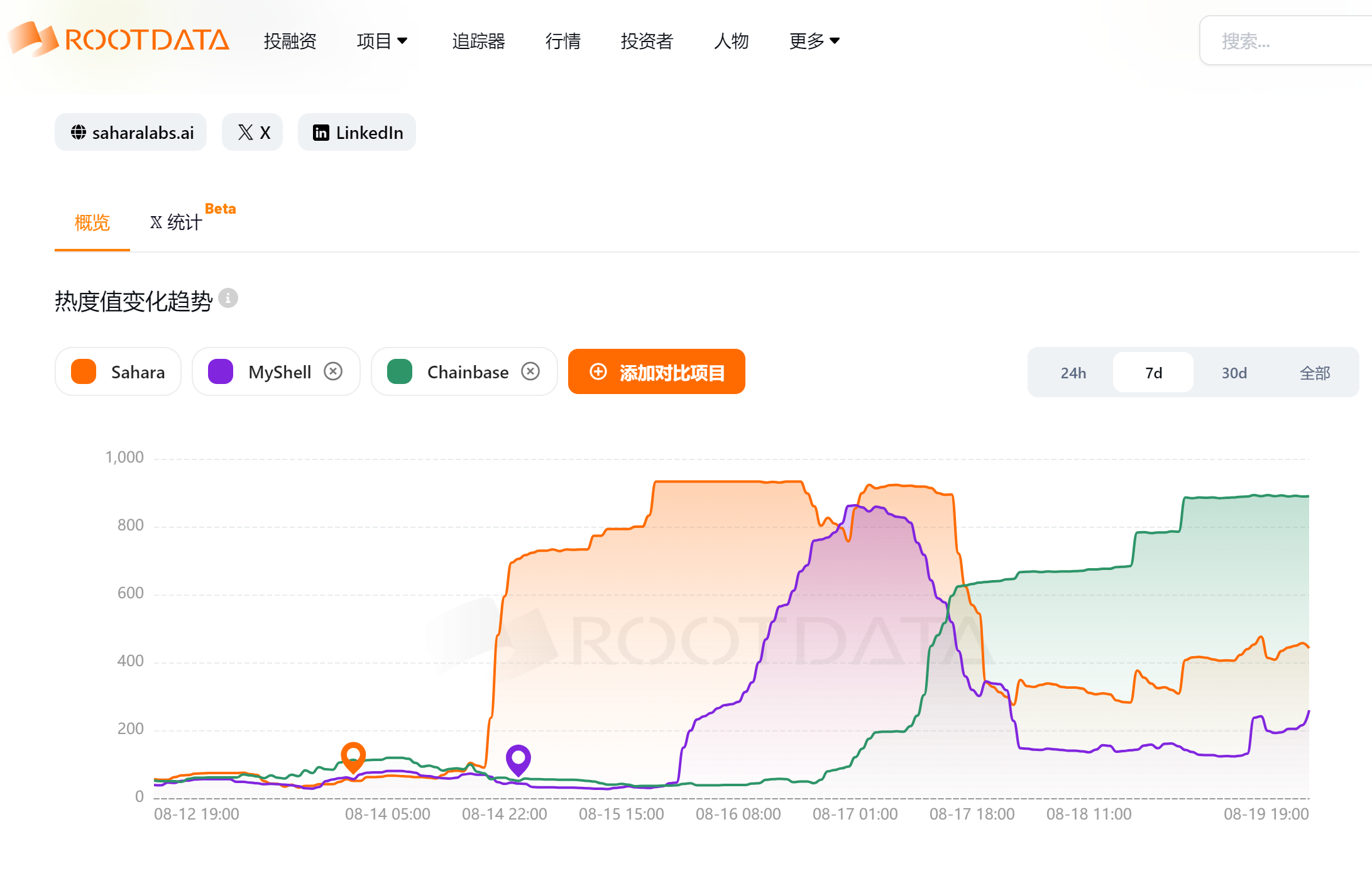Click the orange Sahara color swatch
Image resolution: width=1372 pixels, height=883 pixels.
84,371
